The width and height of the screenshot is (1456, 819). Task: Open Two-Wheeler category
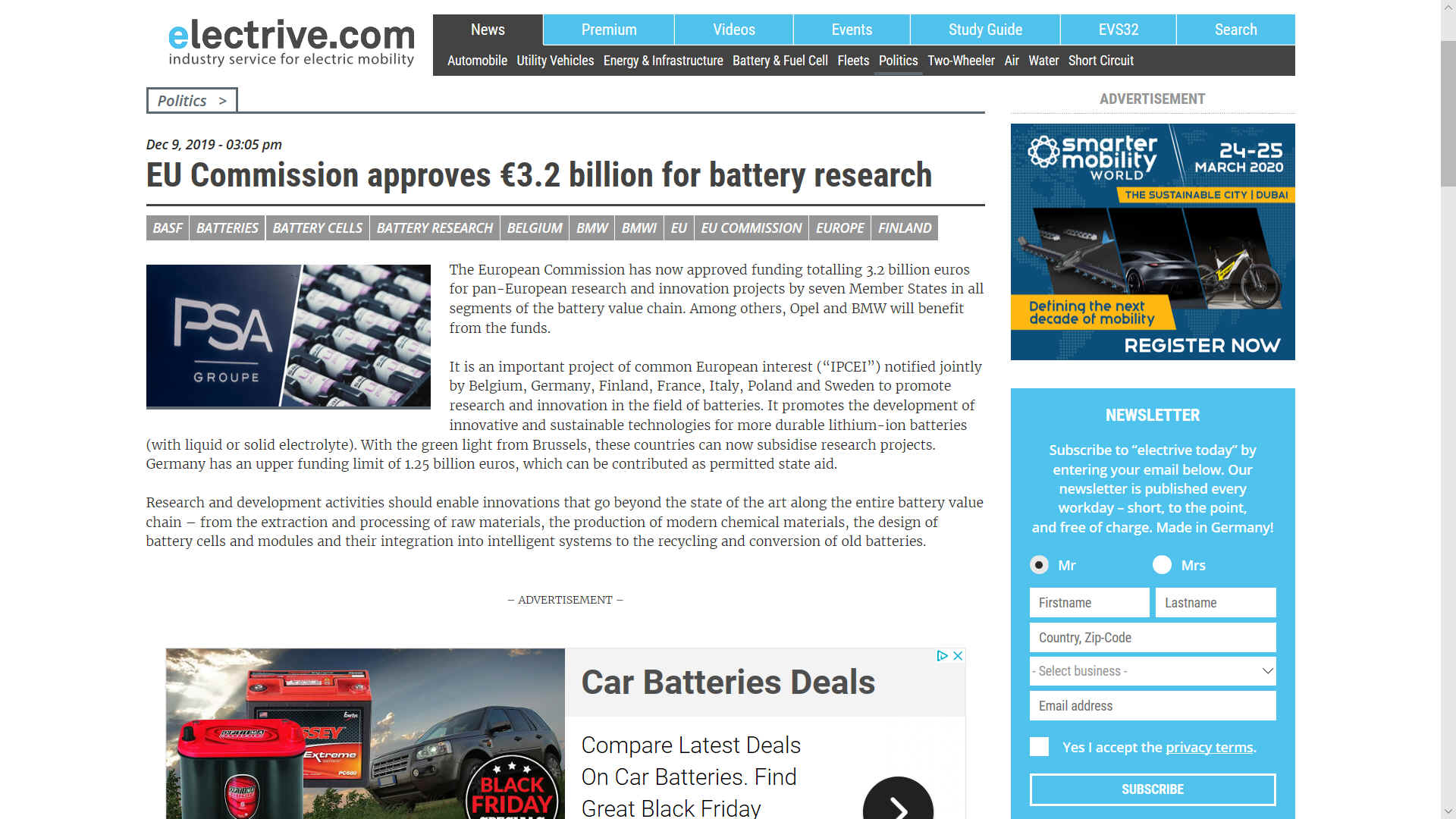961,61
